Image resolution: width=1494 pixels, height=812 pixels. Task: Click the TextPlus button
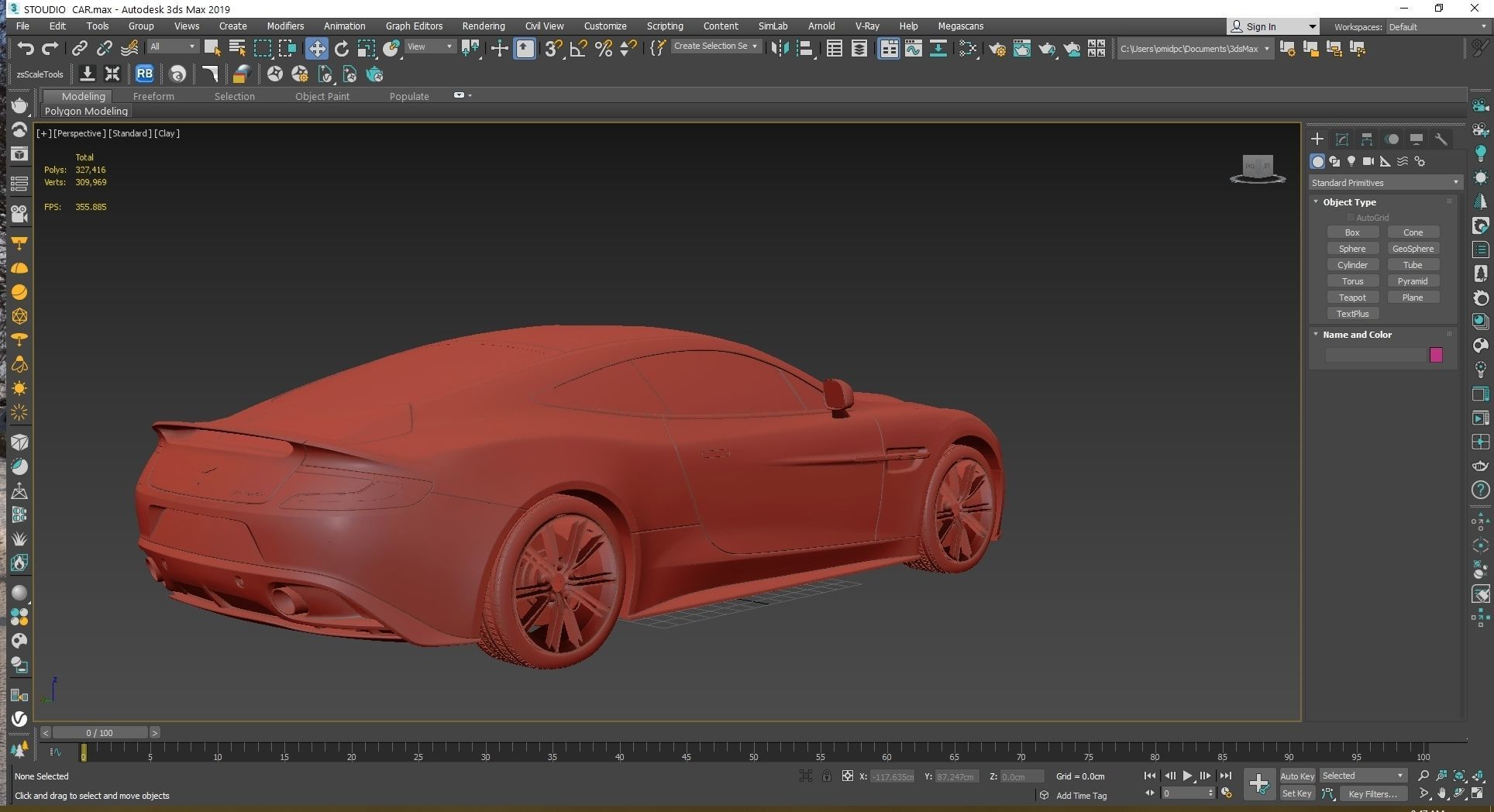(x=1352, y=314)
